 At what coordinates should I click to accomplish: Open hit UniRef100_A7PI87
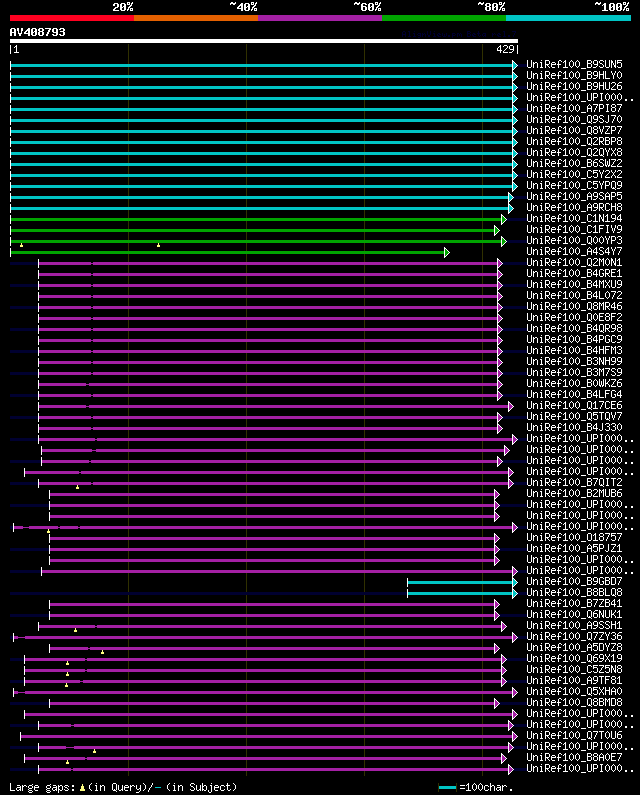click(x=574, y=109)
